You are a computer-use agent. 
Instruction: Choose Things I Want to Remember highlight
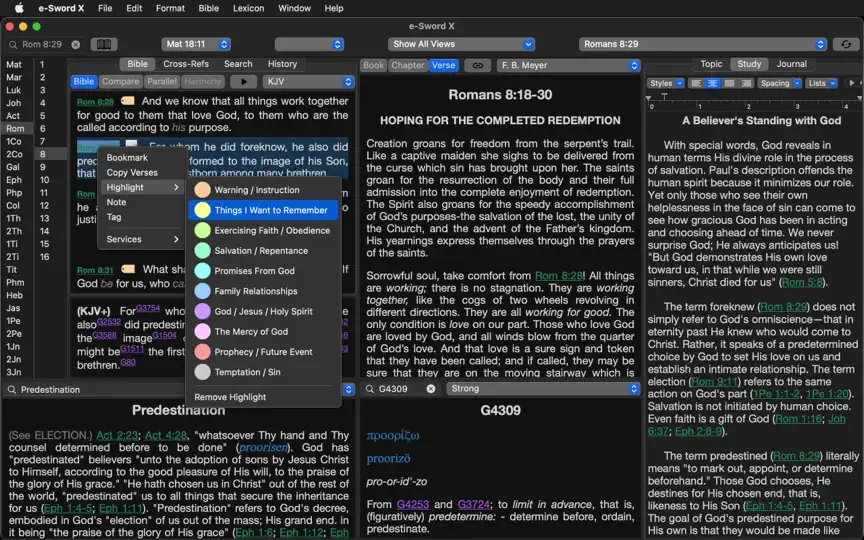pos(263,210)
